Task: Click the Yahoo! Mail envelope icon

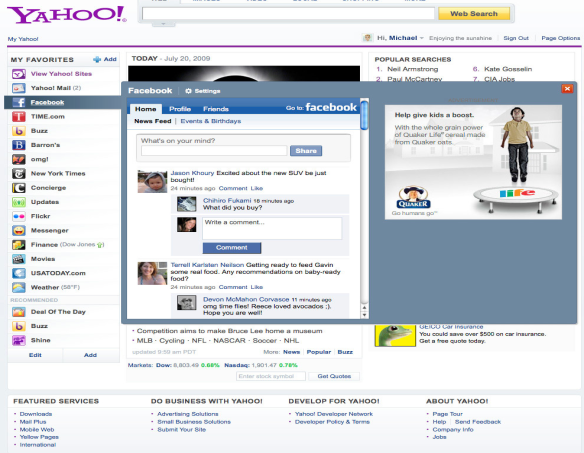Action: [x=19, y=88]
